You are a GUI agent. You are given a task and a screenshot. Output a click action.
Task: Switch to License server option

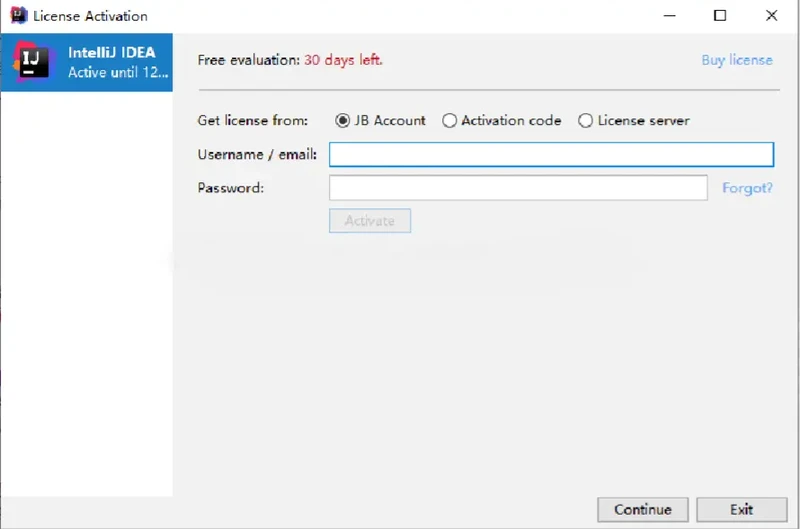[x=586, y=121]
